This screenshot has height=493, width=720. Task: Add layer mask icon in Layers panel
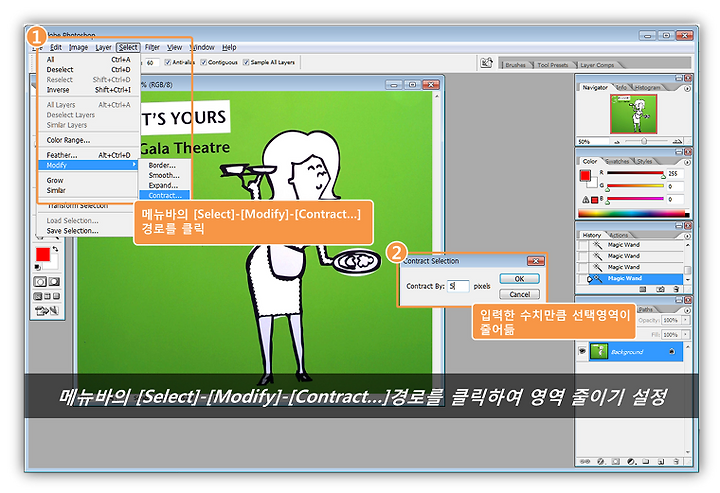click(616, 461)
